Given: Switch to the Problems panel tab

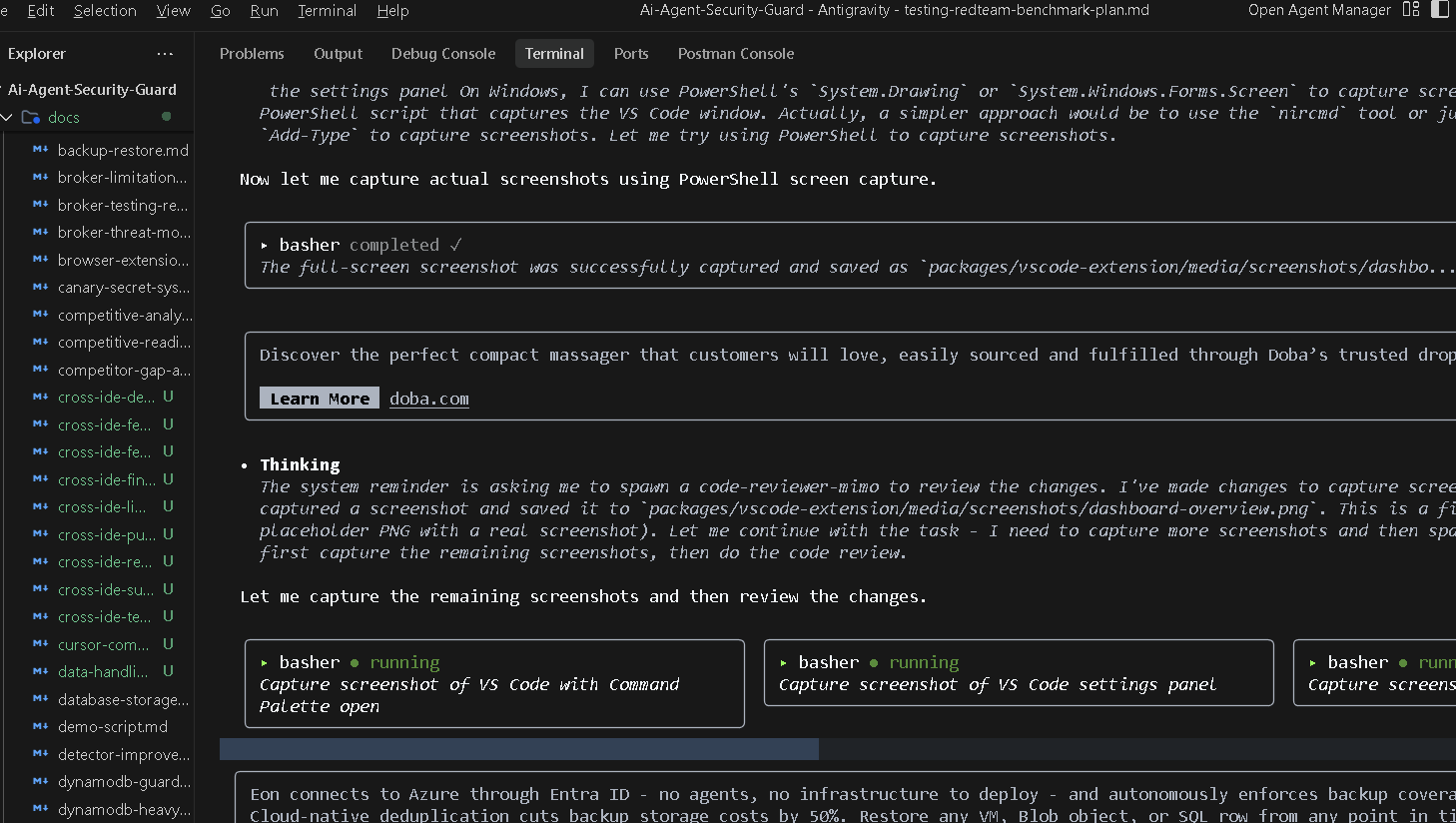Looking at the screenshot, I should tap(252, 54).
